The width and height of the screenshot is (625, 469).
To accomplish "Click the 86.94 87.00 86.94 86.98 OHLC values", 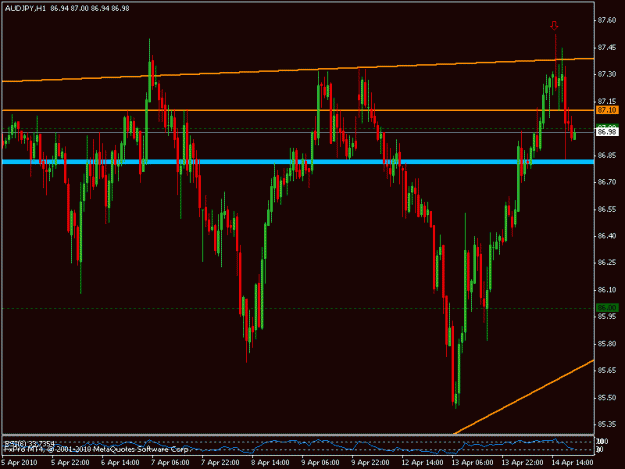I will click(90, 8).
